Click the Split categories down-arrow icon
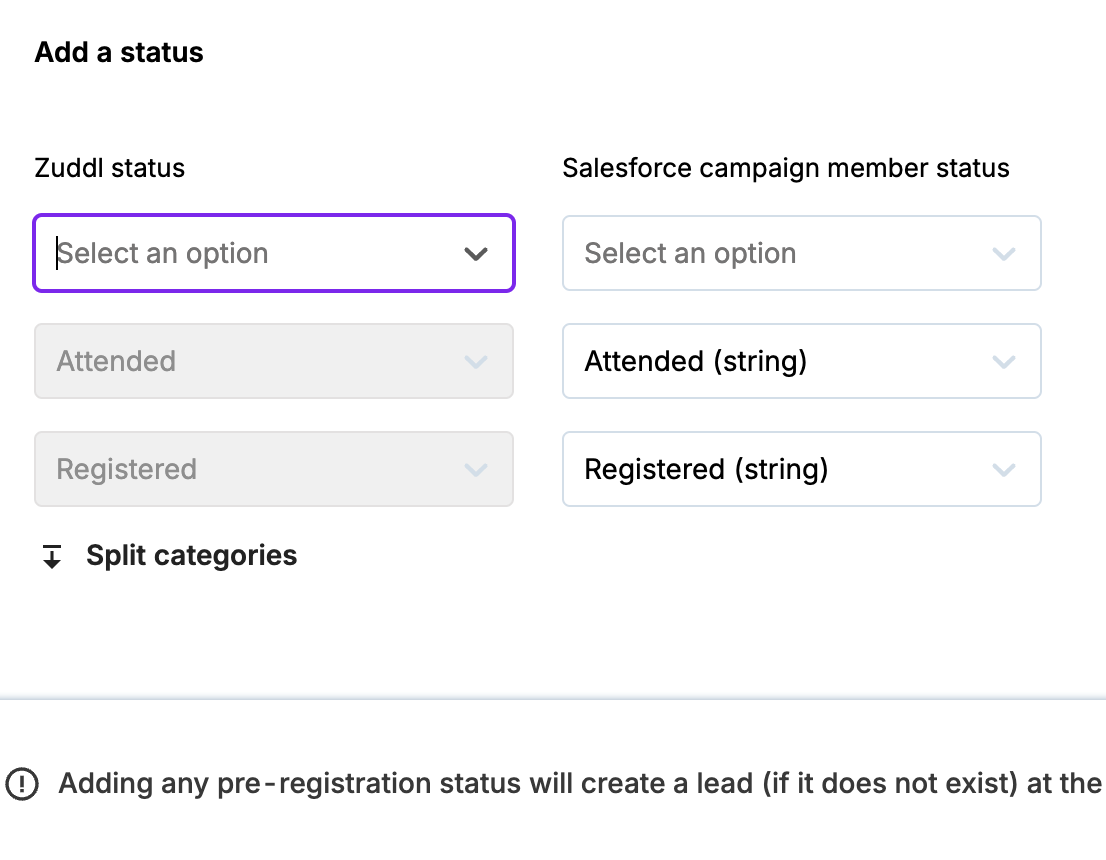 [x=52, y=557]
